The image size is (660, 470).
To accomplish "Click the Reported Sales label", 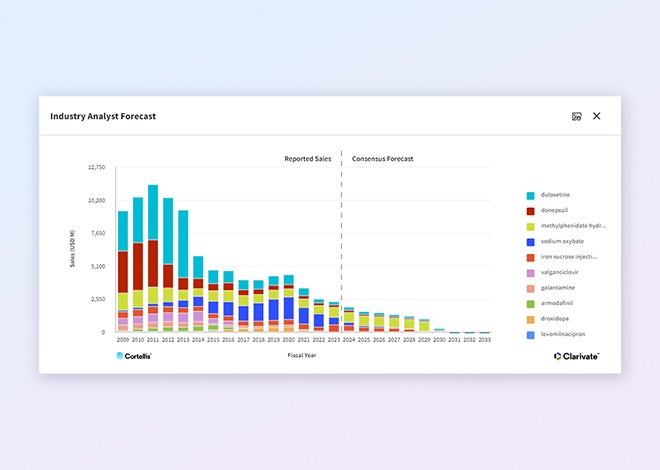I will 307,159.
